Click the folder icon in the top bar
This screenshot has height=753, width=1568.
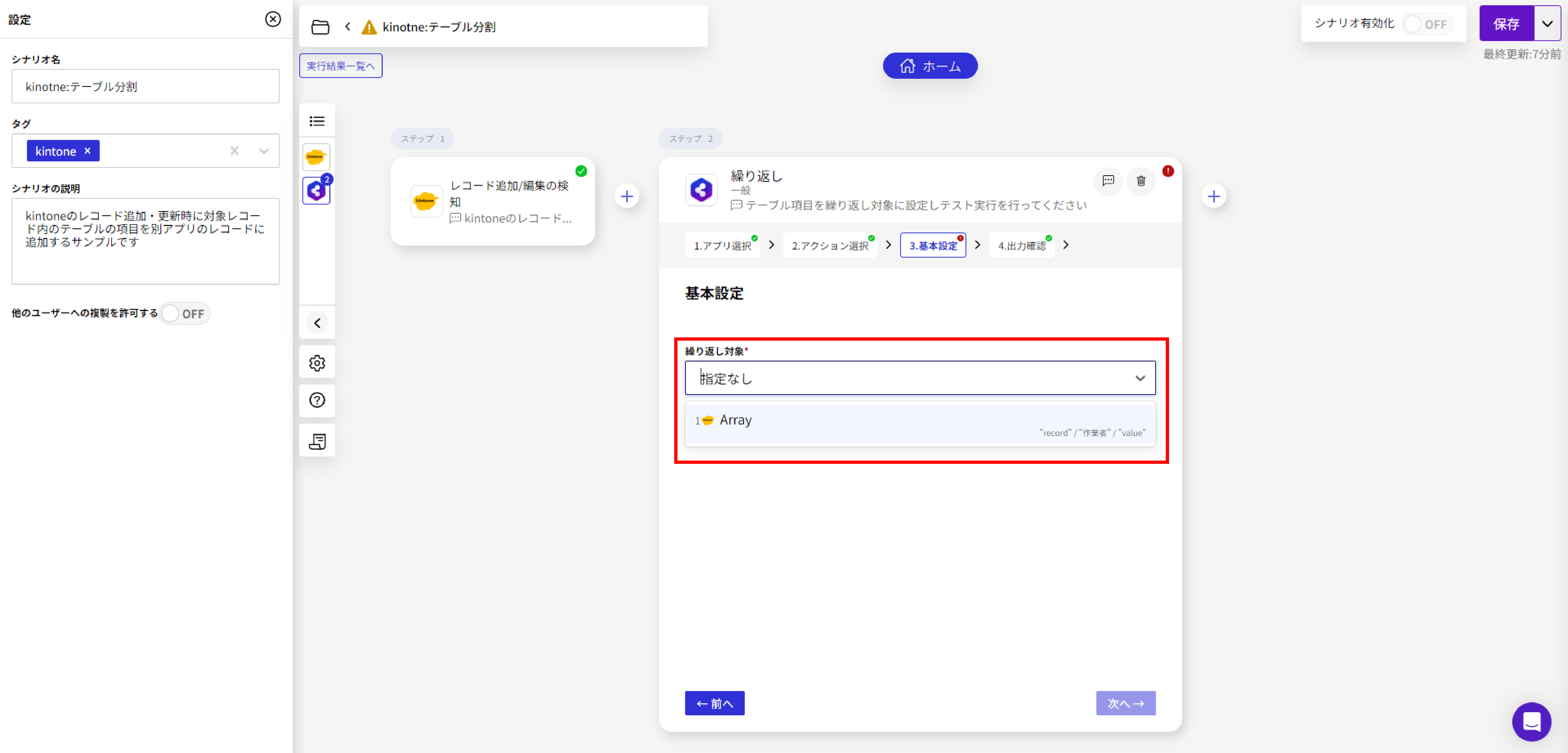[x=320, y=27]
